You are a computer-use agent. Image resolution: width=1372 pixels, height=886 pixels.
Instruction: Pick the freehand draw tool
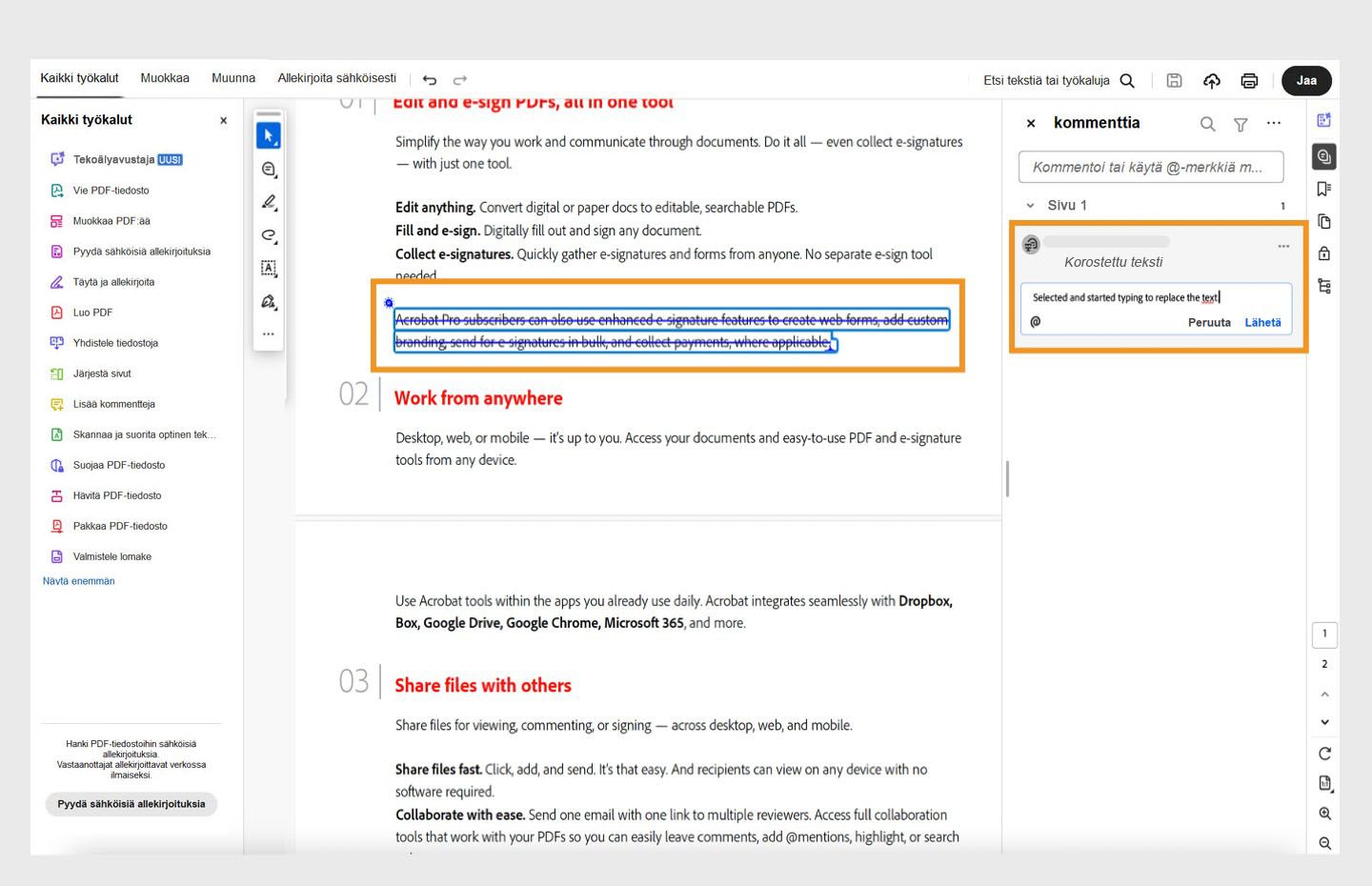pyautogui.click(x=269, y=235)
